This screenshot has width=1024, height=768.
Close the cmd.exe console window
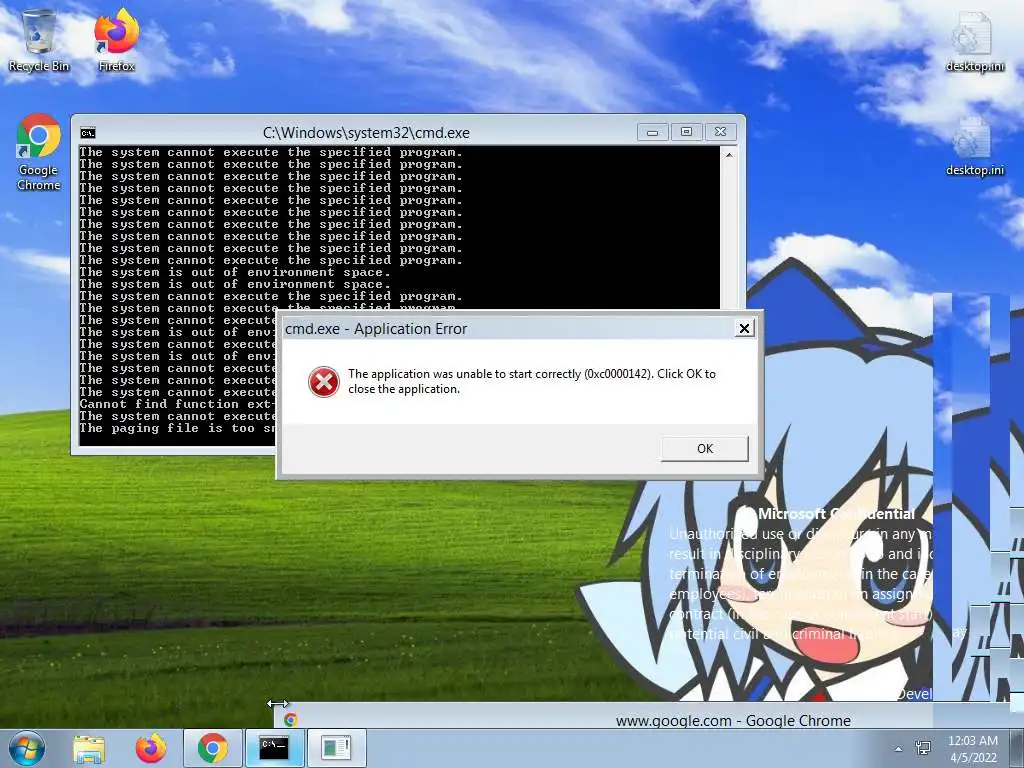720,132
